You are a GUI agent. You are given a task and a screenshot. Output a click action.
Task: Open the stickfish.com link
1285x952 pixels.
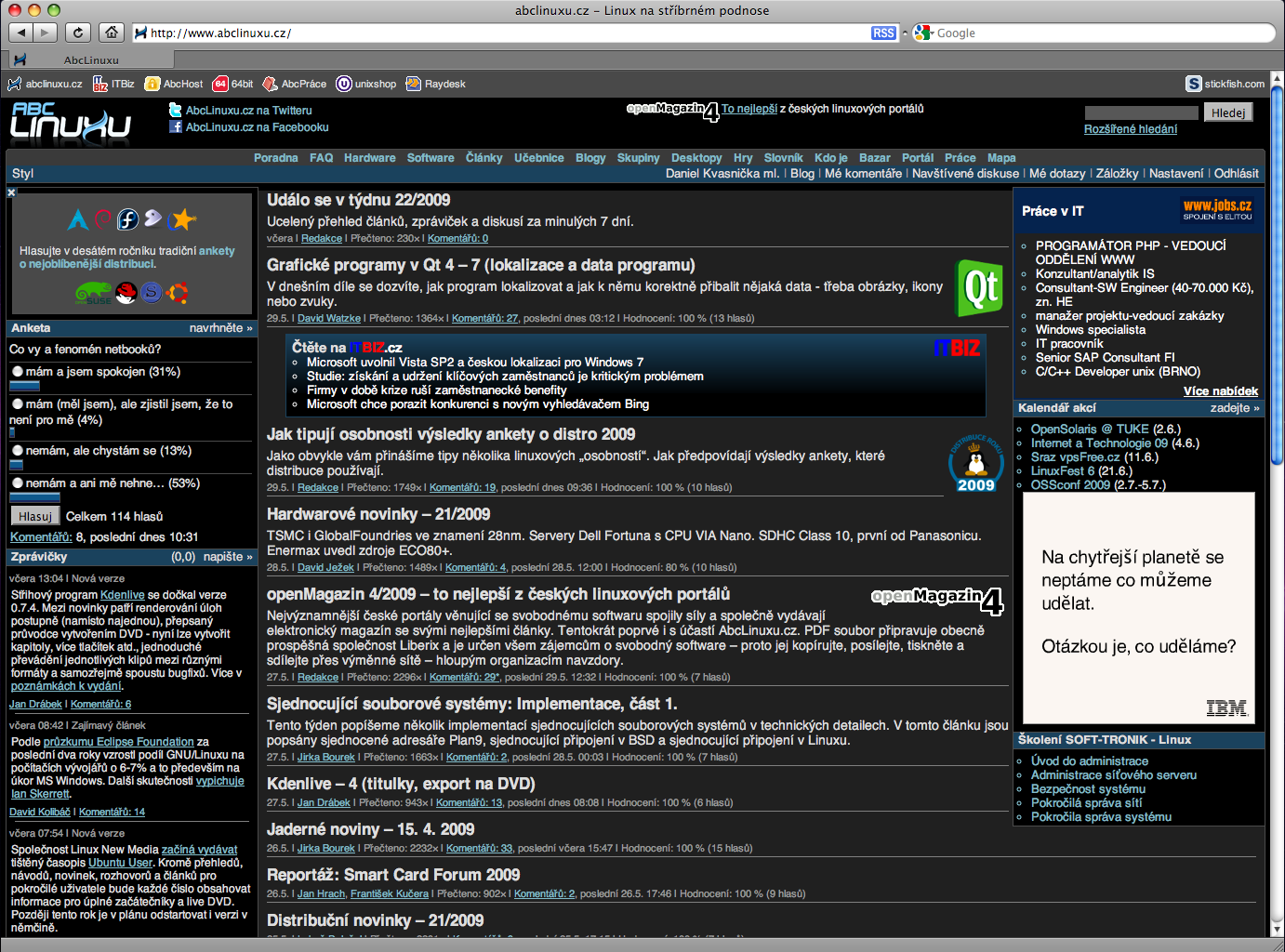point(1225,84)
